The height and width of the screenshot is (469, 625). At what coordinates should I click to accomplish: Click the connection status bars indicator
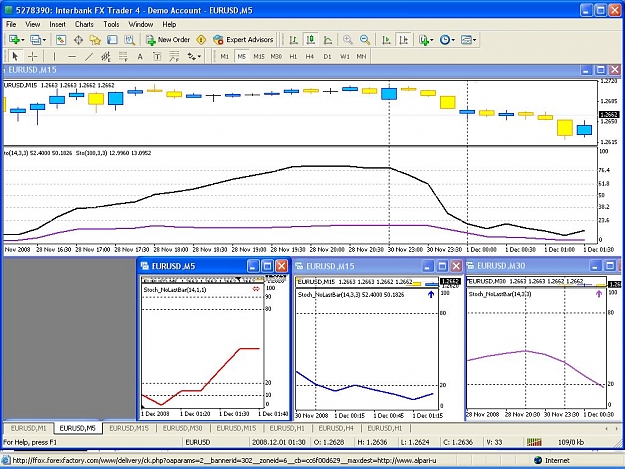point(534,442)
